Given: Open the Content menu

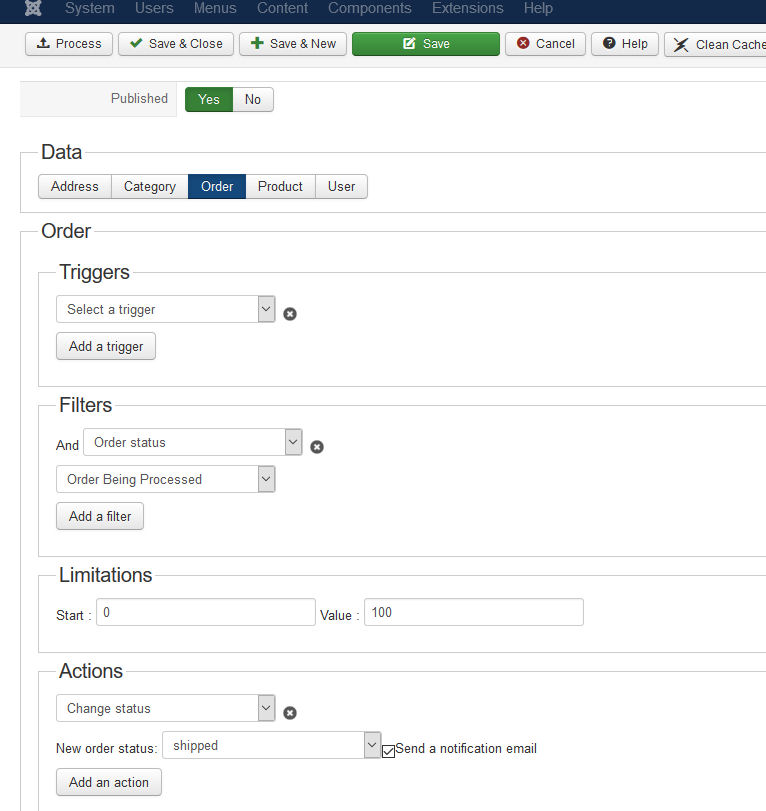Looking at the screenshot, I should pyautogui.click(x=282, y=8).
